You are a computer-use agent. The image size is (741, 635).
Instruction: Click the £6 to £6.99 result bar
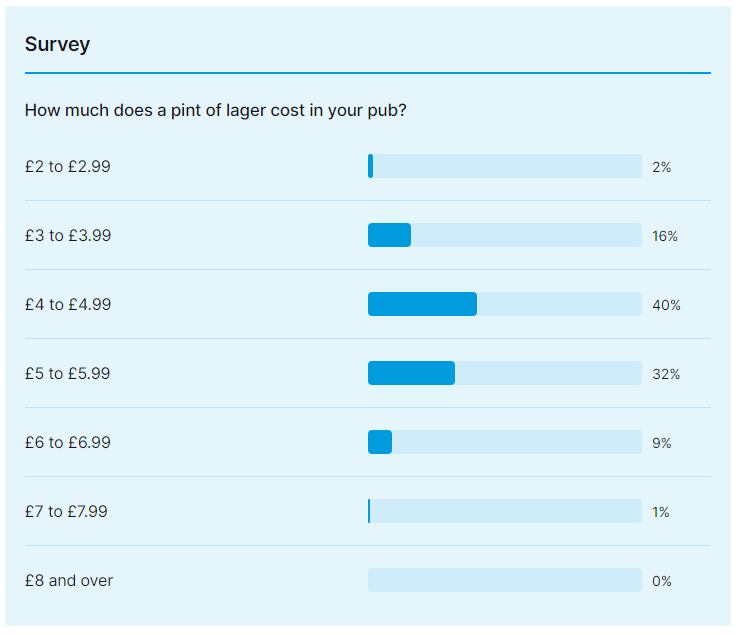point(504,443)
